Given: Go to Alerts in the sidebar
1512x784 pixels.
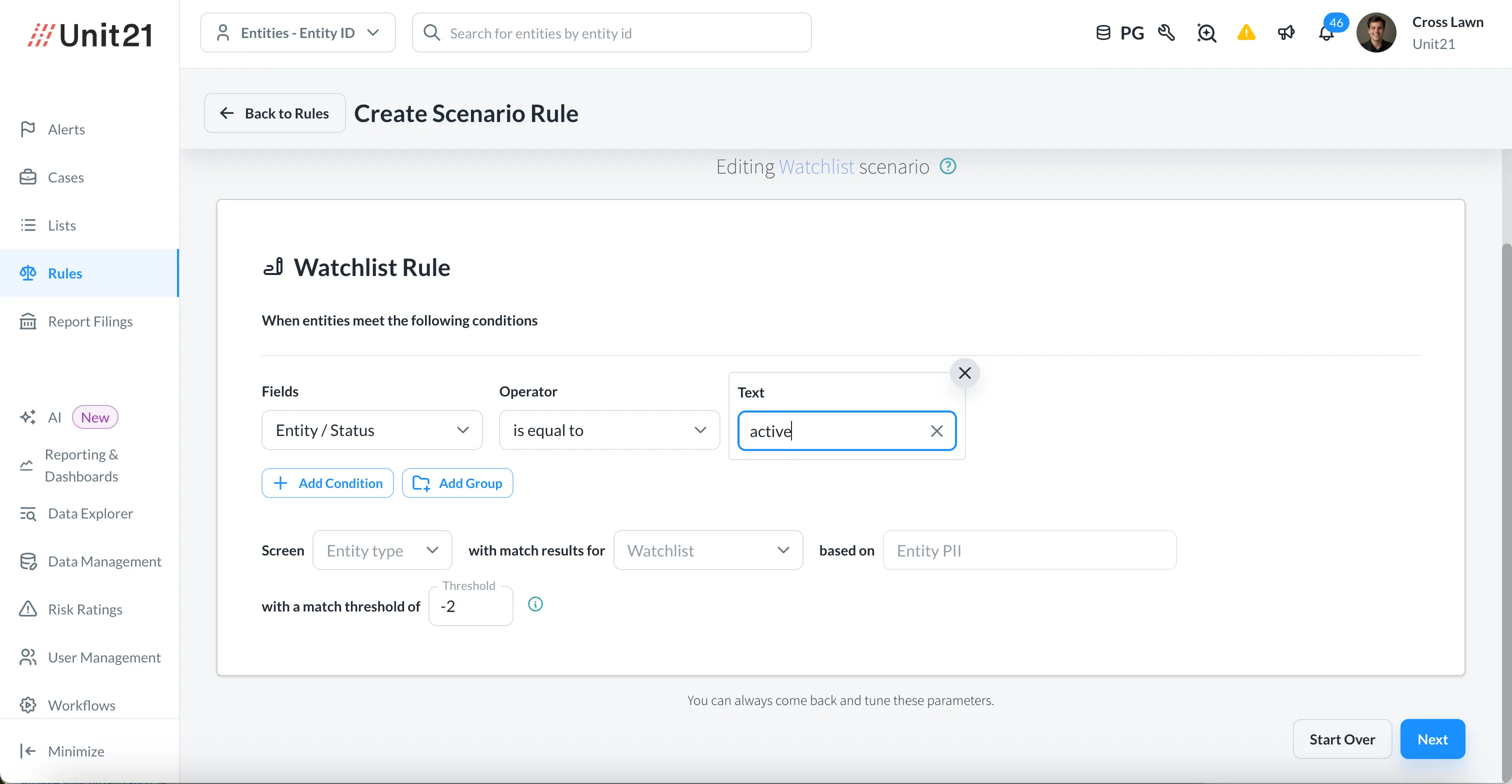Looking at the screenshot, I should (66, 129).
